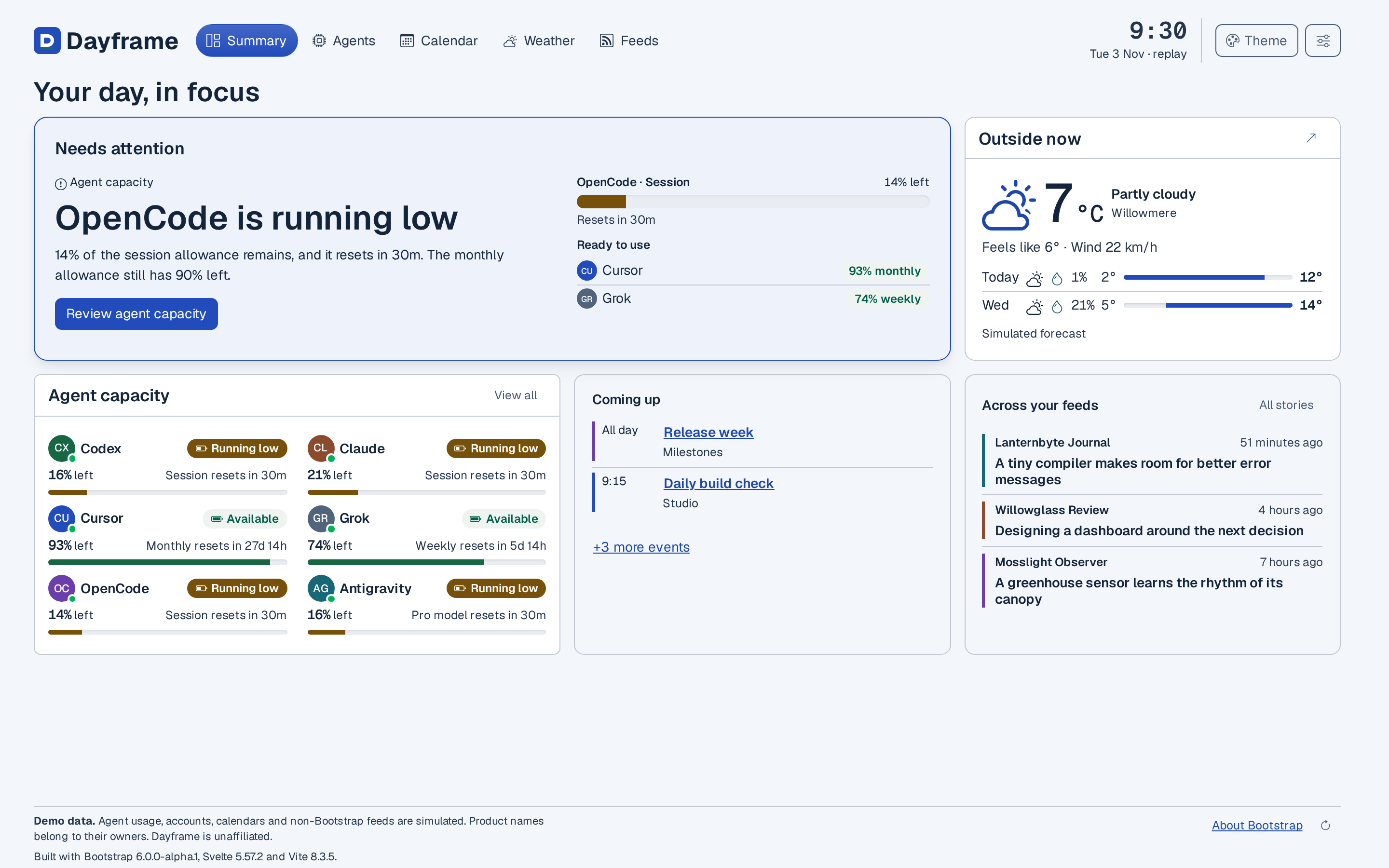The image size is (1389, 868).
Task: Click Cursor Available badge
Action: pos(245,518)
